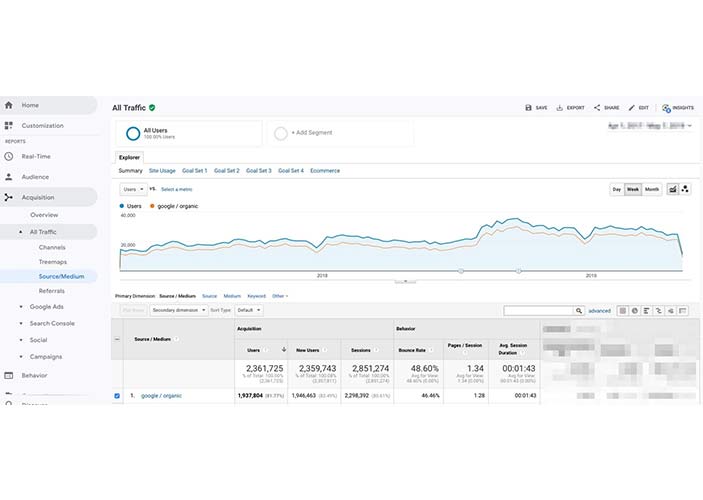Switch to the Comparison view icon
703x500 pixels.
point(659,310)
